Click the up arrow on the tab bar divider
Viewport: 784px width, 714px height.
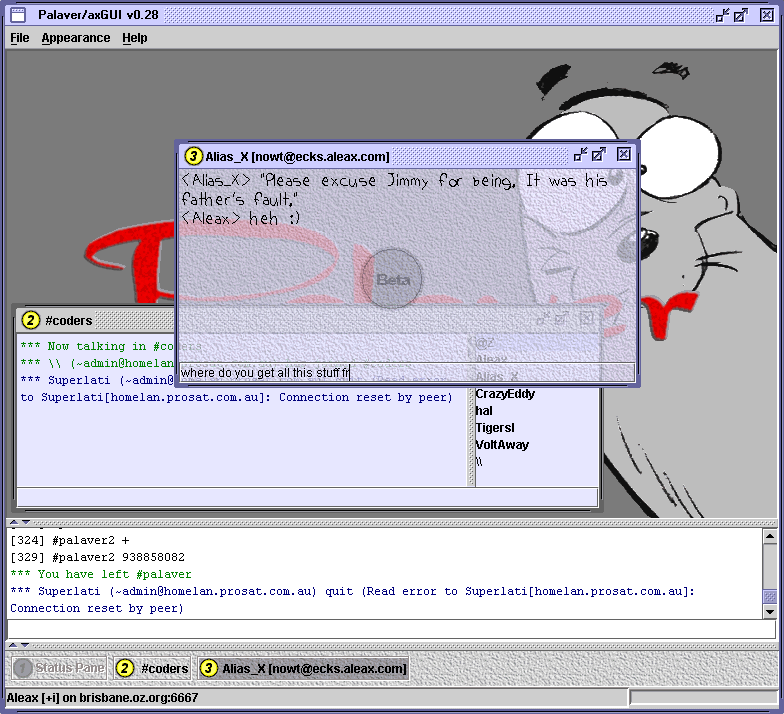(x=12, y=645)
